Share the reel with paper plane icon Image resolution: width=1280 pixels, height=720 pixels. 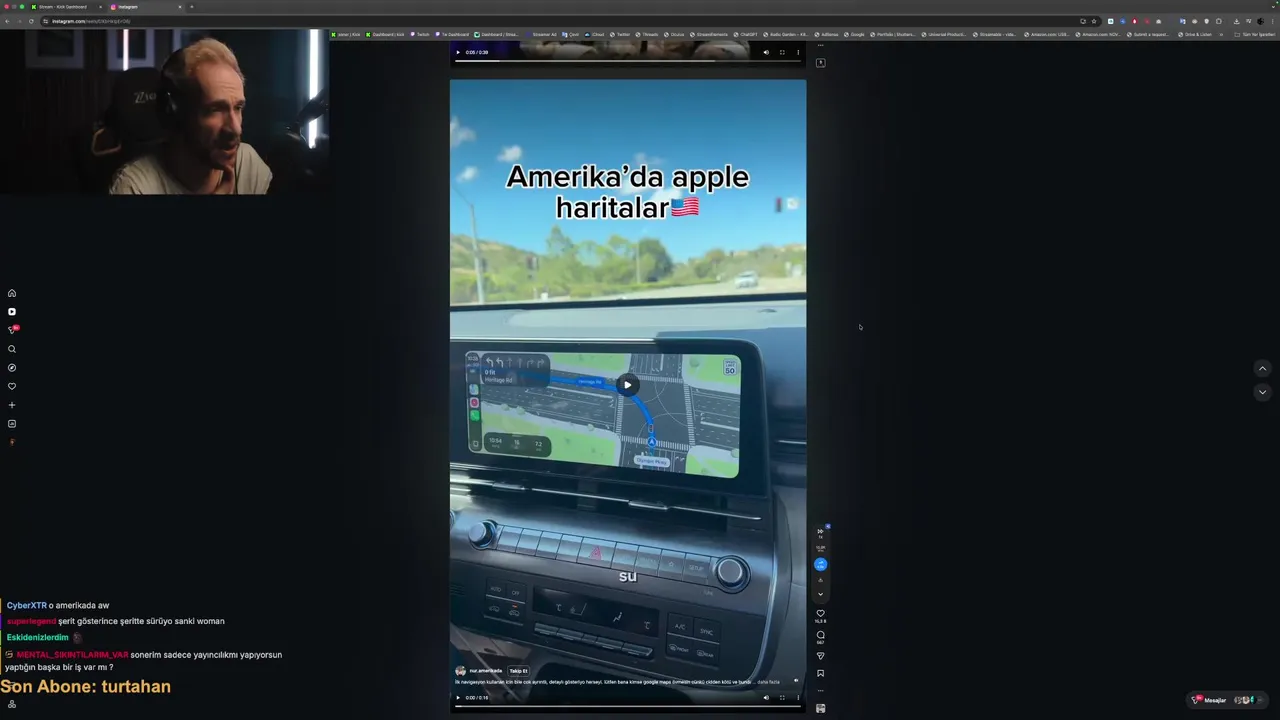click(820, 656)
